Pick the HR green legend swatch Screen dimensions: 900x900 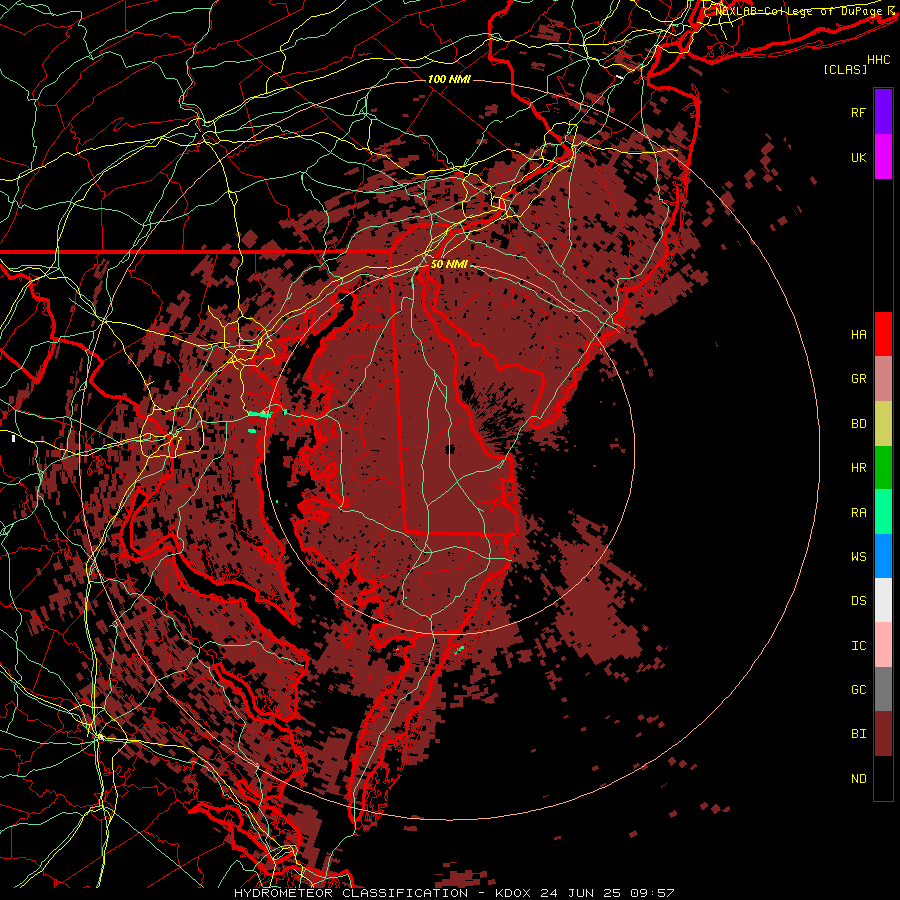pos(883,467)
